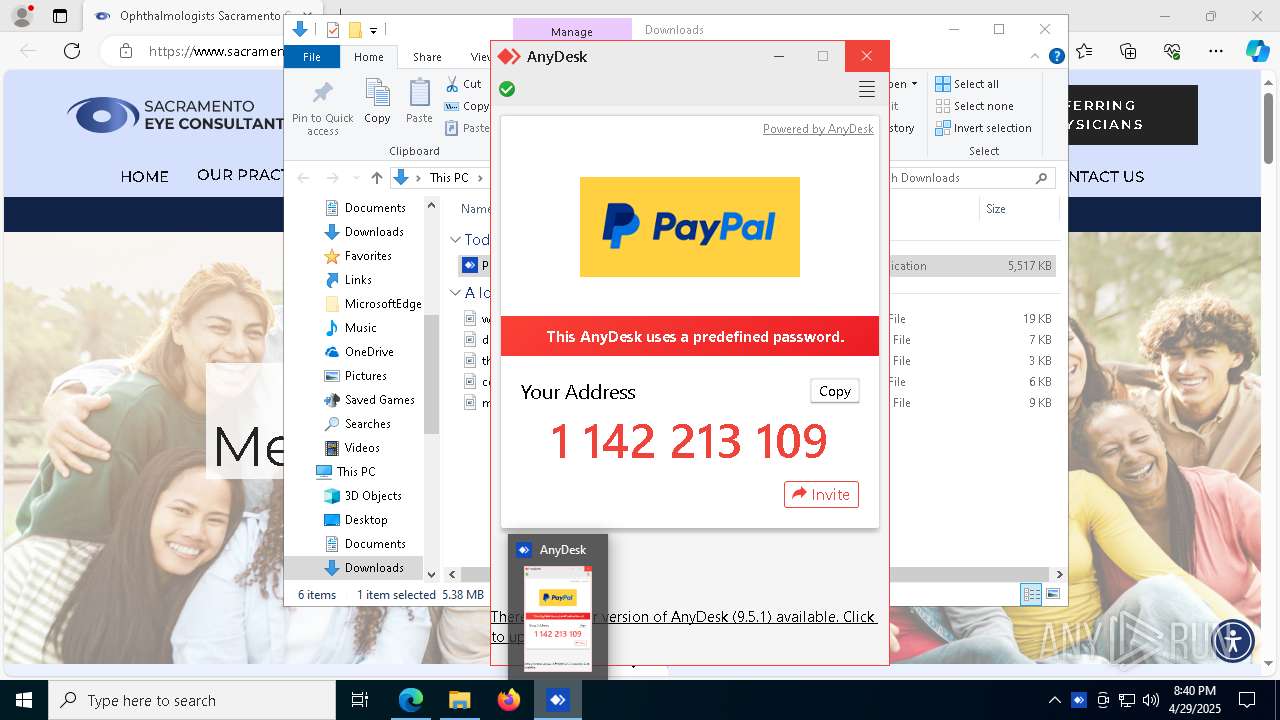Viewport: 1280px width, 720px height.
Task: Click This PC in the address bar
Action: pyautogui.click(x=449, y=178)
